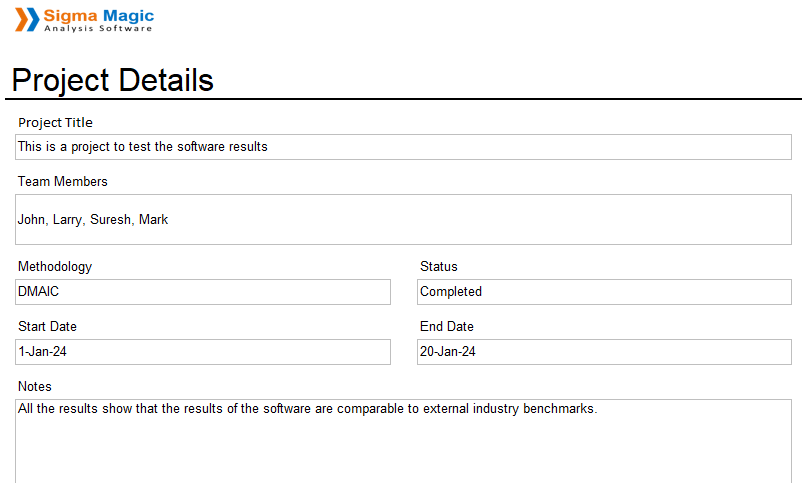Select the Project Details heading

[113, 80]
